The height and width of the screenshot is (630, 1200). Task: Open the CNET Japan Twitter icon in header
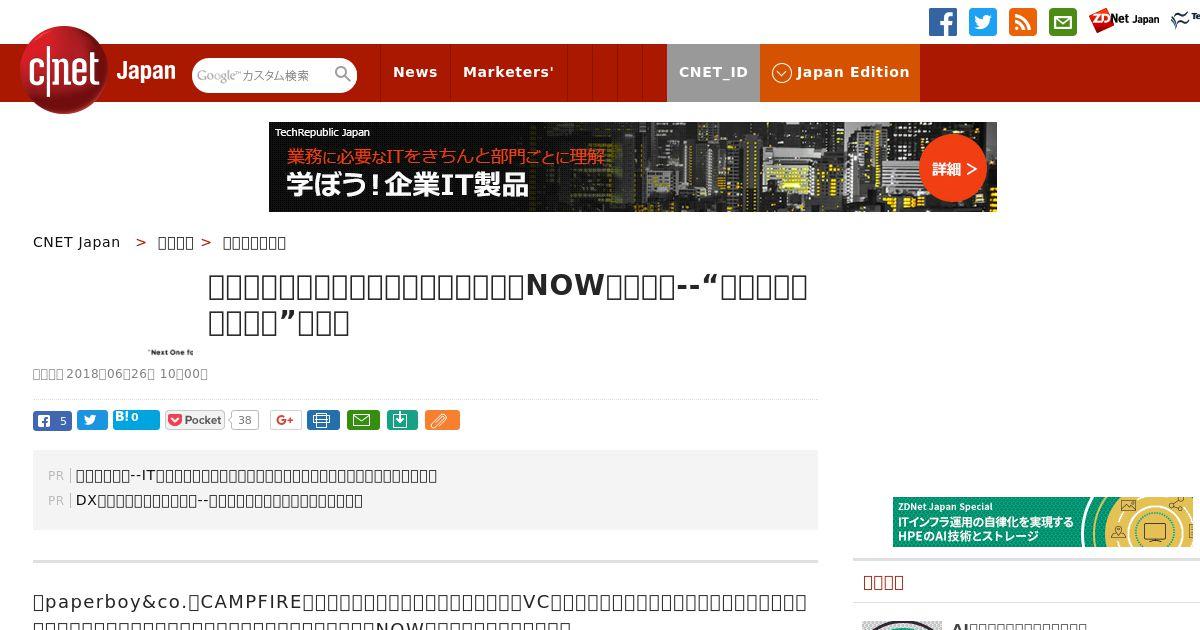(x=983, y=22)
